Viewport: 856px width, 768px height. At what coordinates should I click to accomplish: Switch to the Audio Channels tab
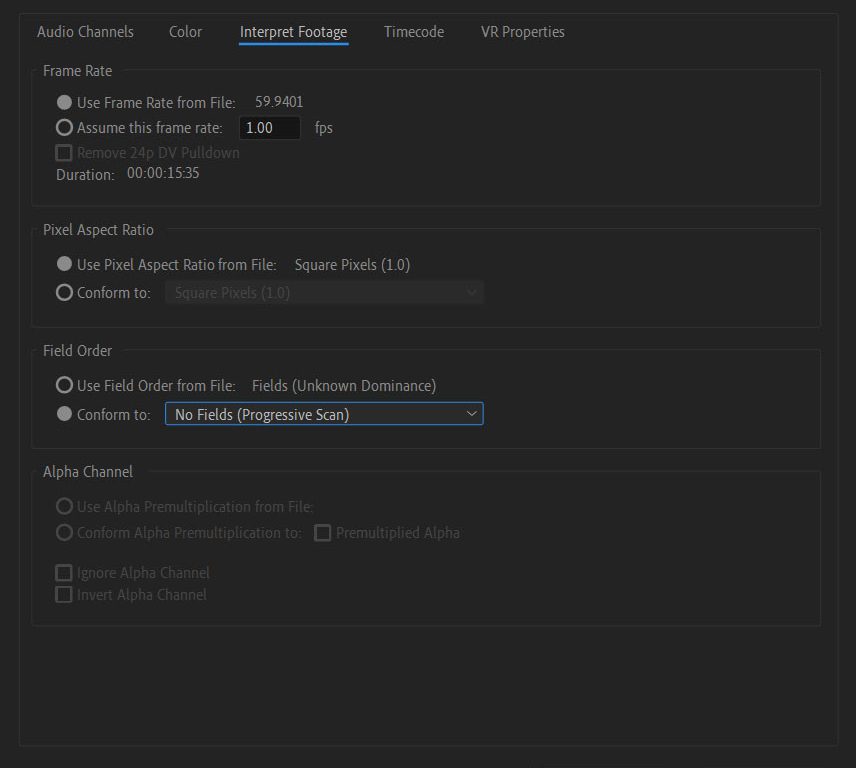pos(85,32)
